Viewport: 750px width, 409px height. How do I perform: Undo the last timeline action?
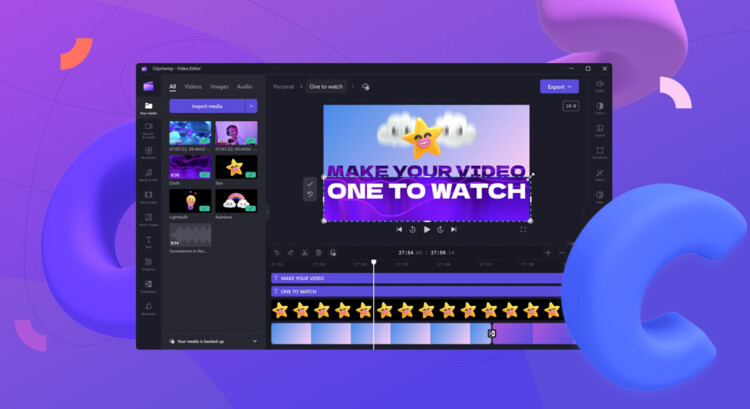pyautogui.click(x=276, y=253)
